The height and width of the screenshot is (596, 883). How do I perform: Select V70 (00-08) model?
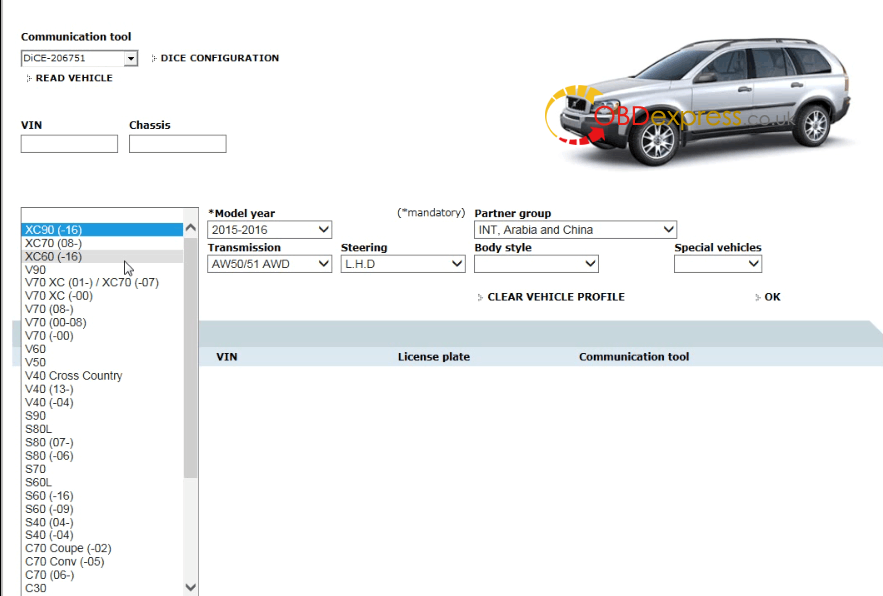102,322
